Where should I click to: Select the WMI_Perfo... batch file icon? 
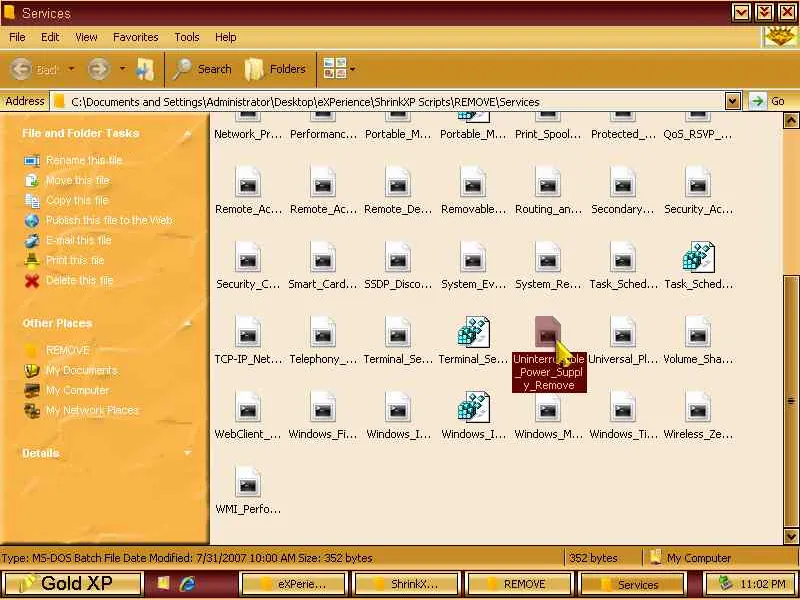[x=248, y=482]
